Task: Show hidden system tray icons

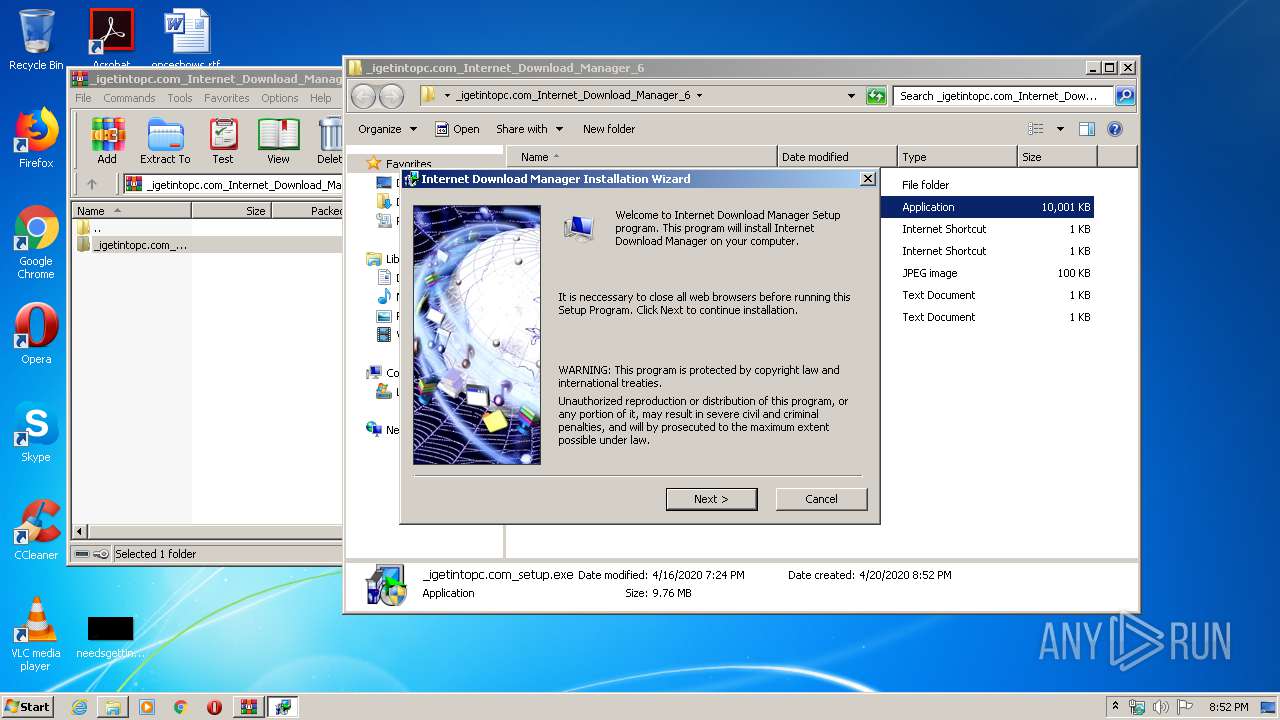Action: click(1116, 707)
